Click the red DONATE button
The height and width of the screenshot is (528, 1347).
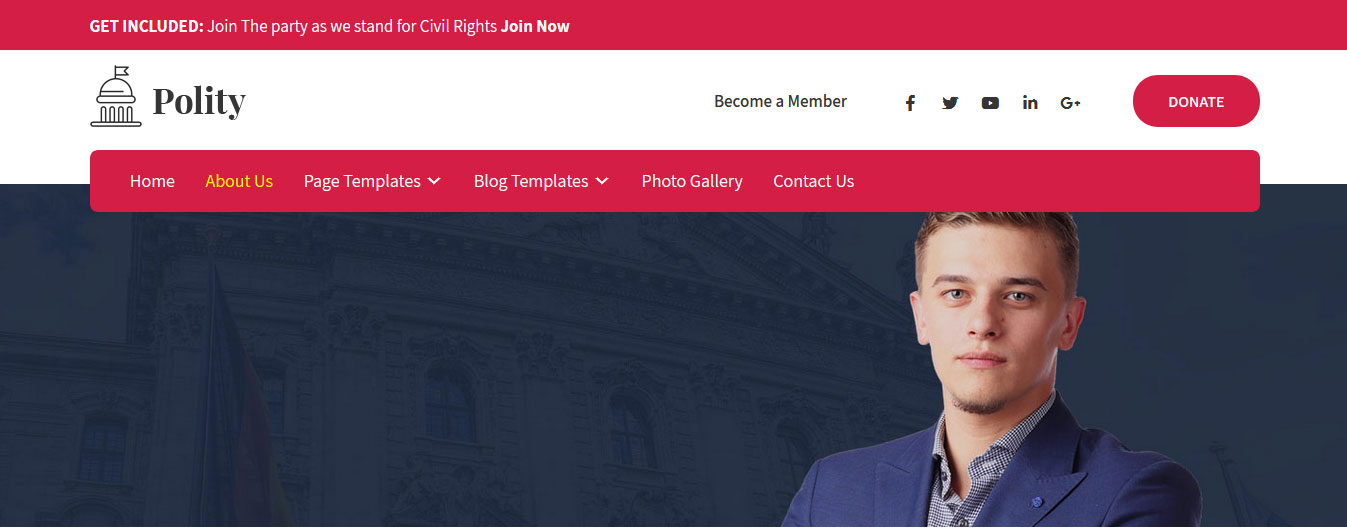point(1196,101)
